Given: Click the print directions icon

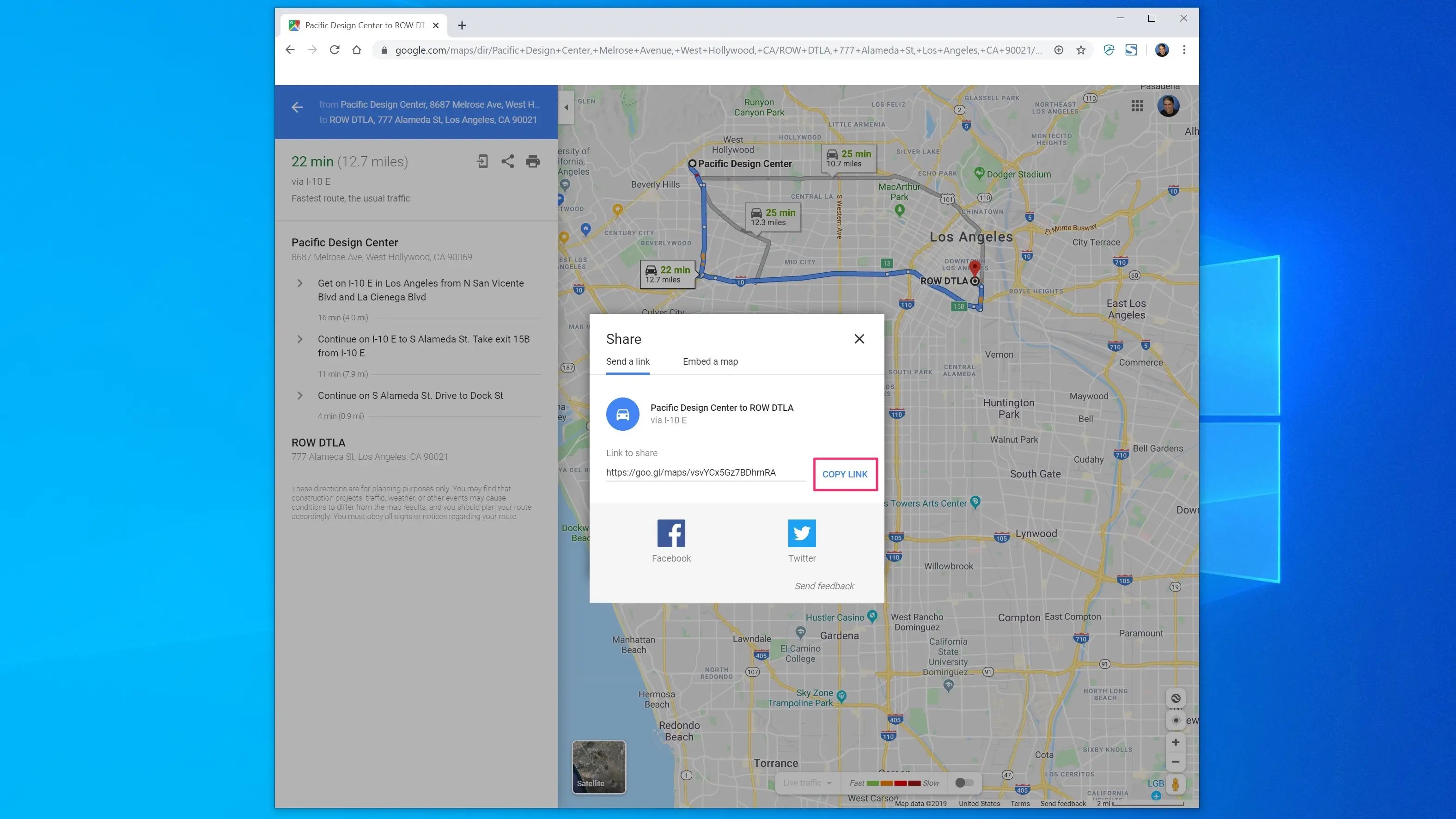Looking at the screenshot, I should coord(532,162).
